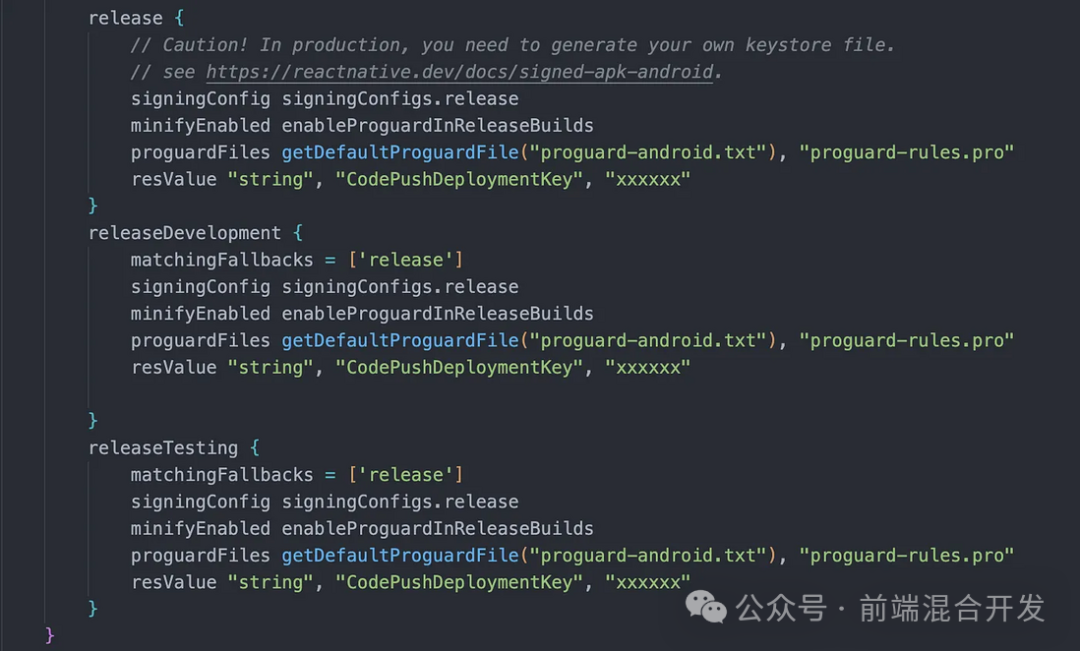Select getDefaultProguardFile in the release block
Image resolution: width=1080 pixels, height=651 pixels.
(400, 152)
